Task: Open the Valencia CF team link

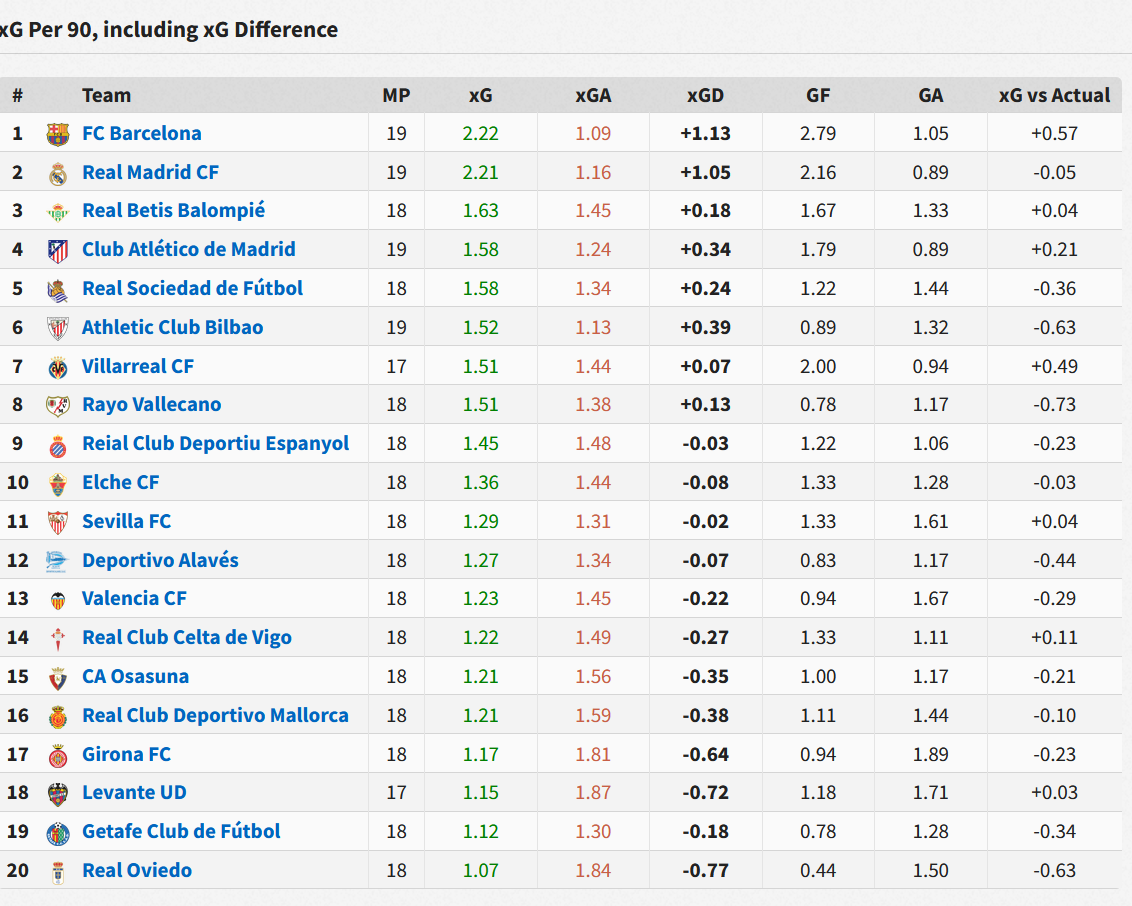Action: [x=134, y=599]
